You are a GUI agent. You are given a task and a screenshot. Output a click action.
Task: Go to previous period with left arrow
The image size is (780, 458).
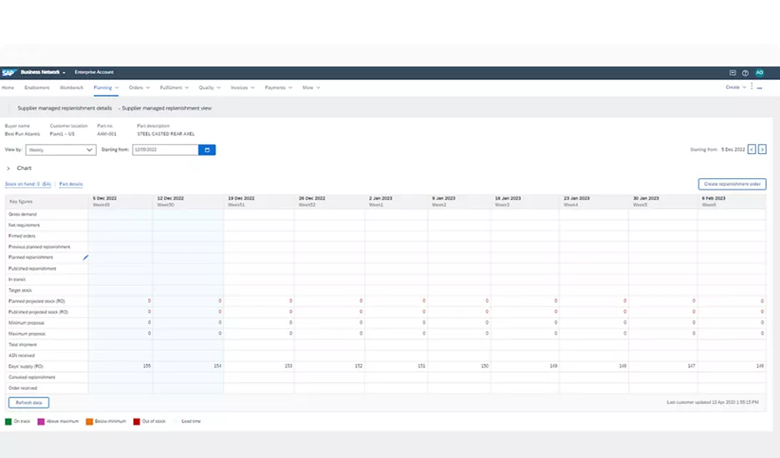(751, 149)
